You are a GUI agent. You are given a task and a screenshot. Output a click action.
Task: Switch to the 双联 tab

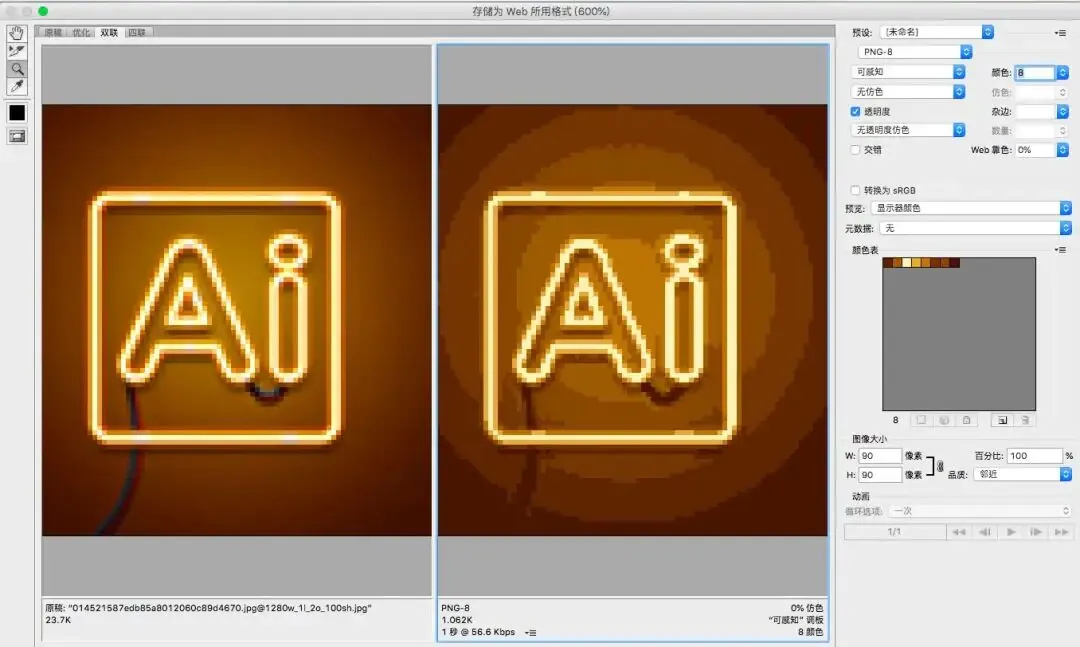click(x=109, y=32)
